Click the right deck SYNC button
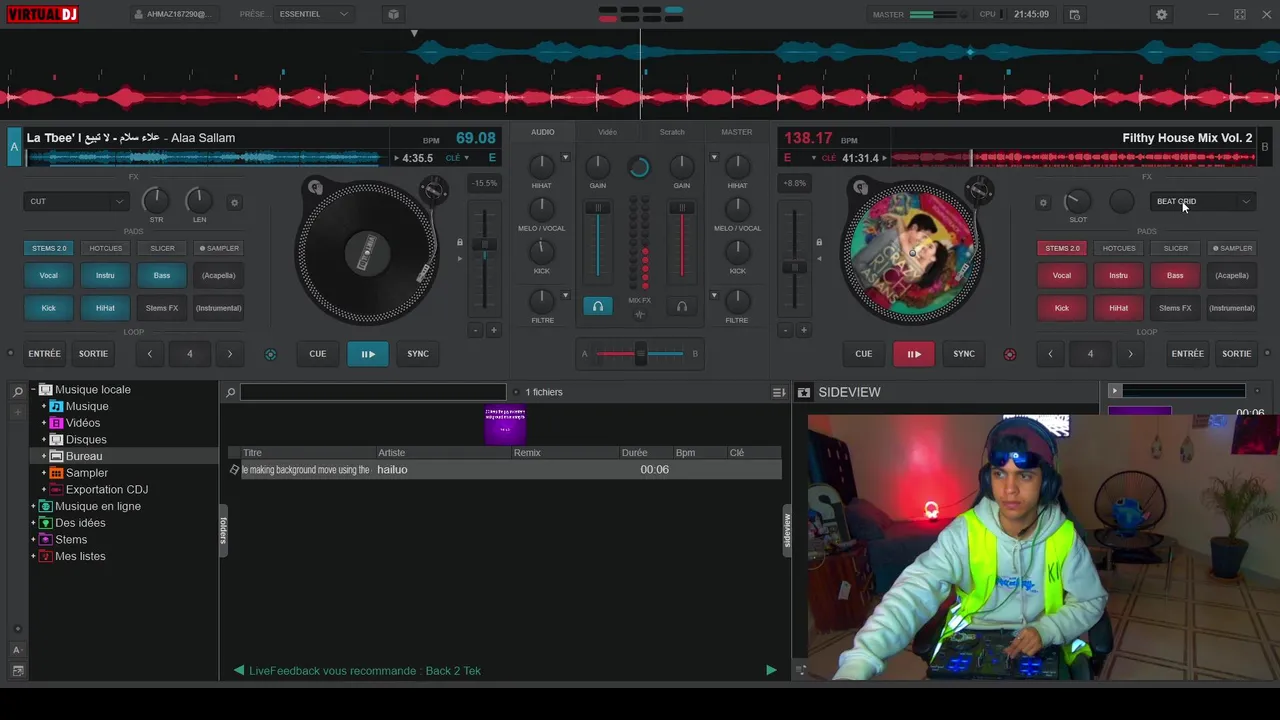 coord(964,353)
